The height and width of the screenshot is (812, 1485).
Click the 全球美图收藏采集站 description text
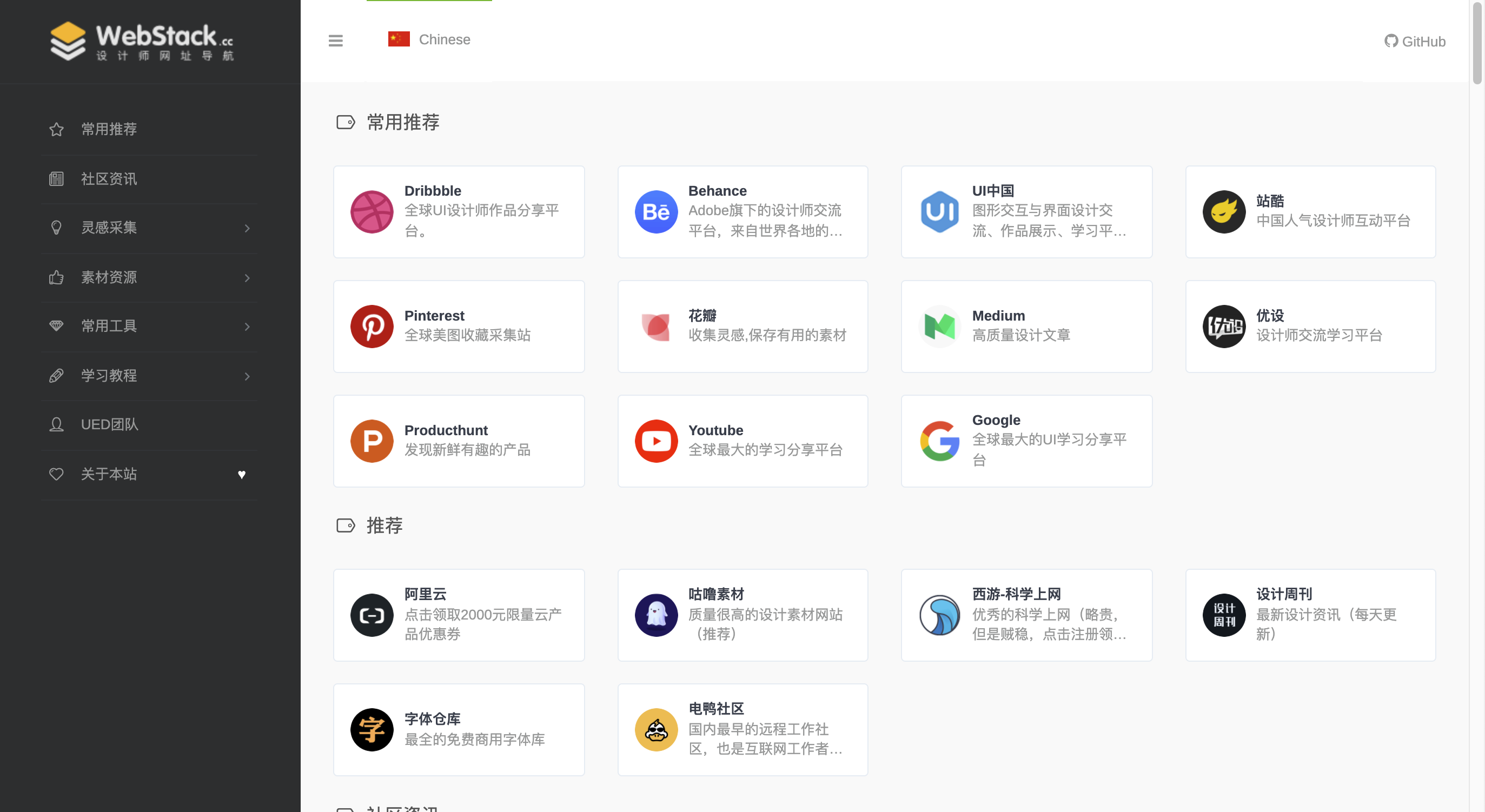468,335
